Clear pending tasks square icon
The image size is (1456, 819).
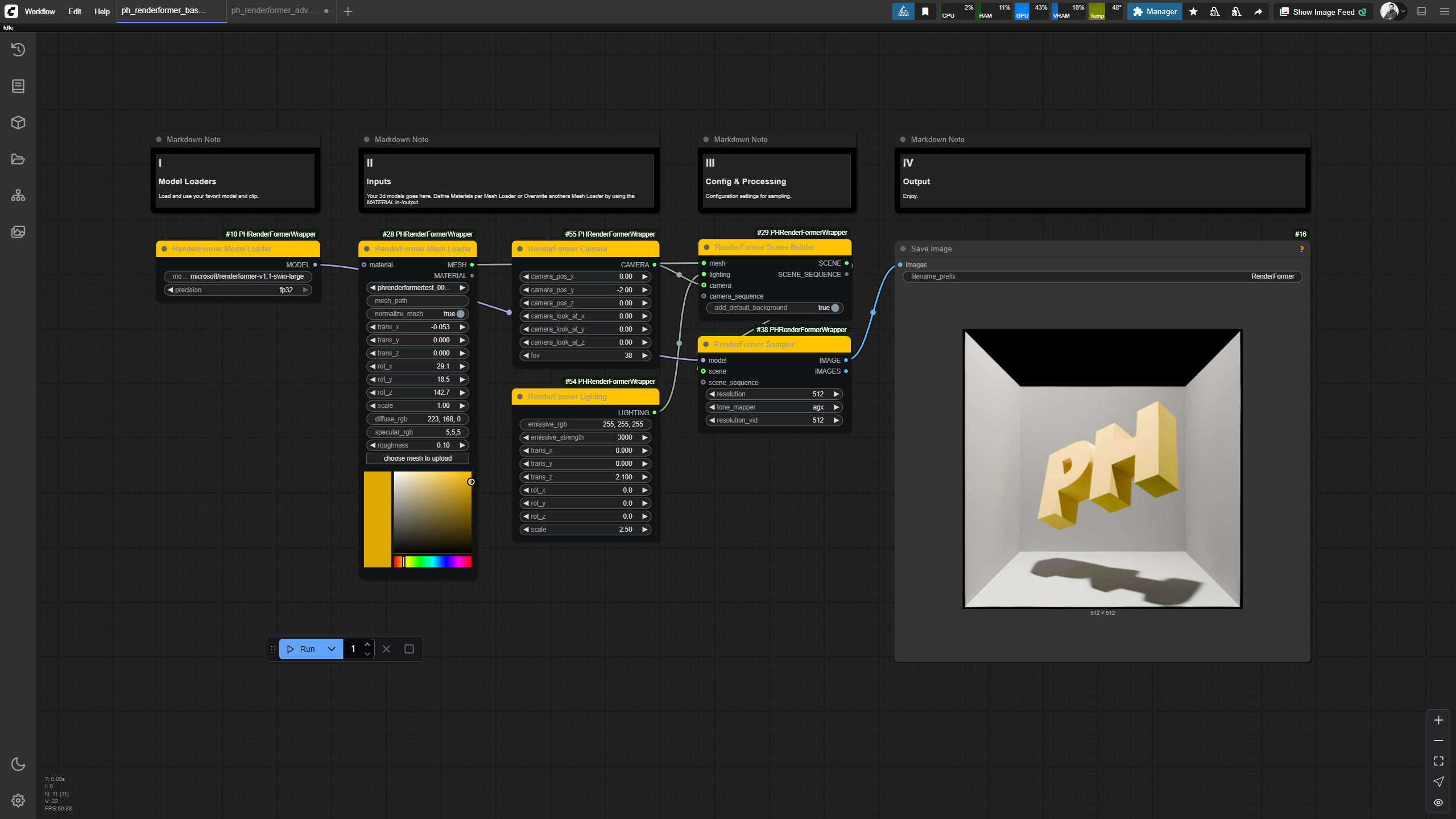click(x=409, y=649)
